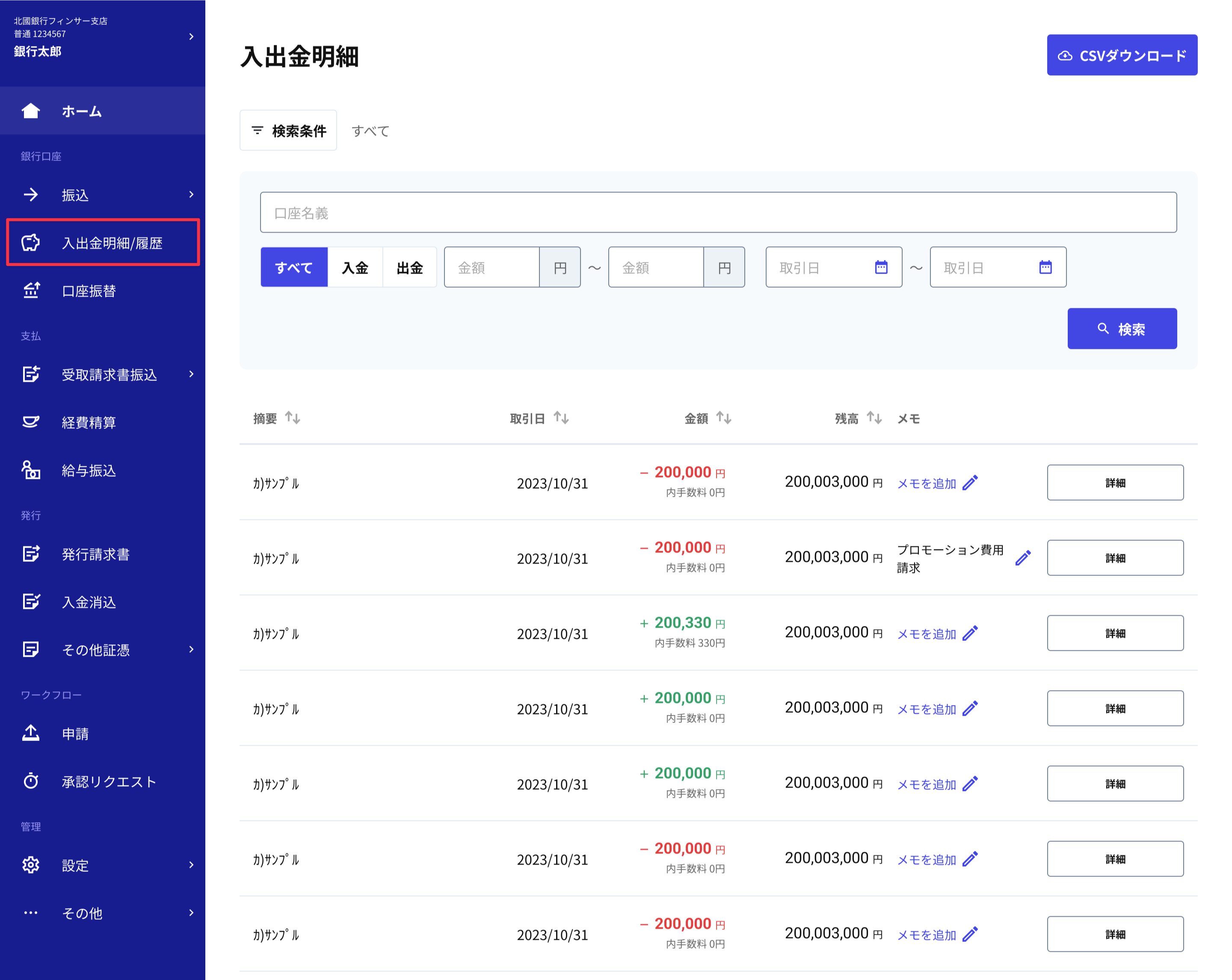The width and height of the screenshot is (1232, 980).
Task: Open 入出金明細/履歴 menu item
Action: [112, 243]
